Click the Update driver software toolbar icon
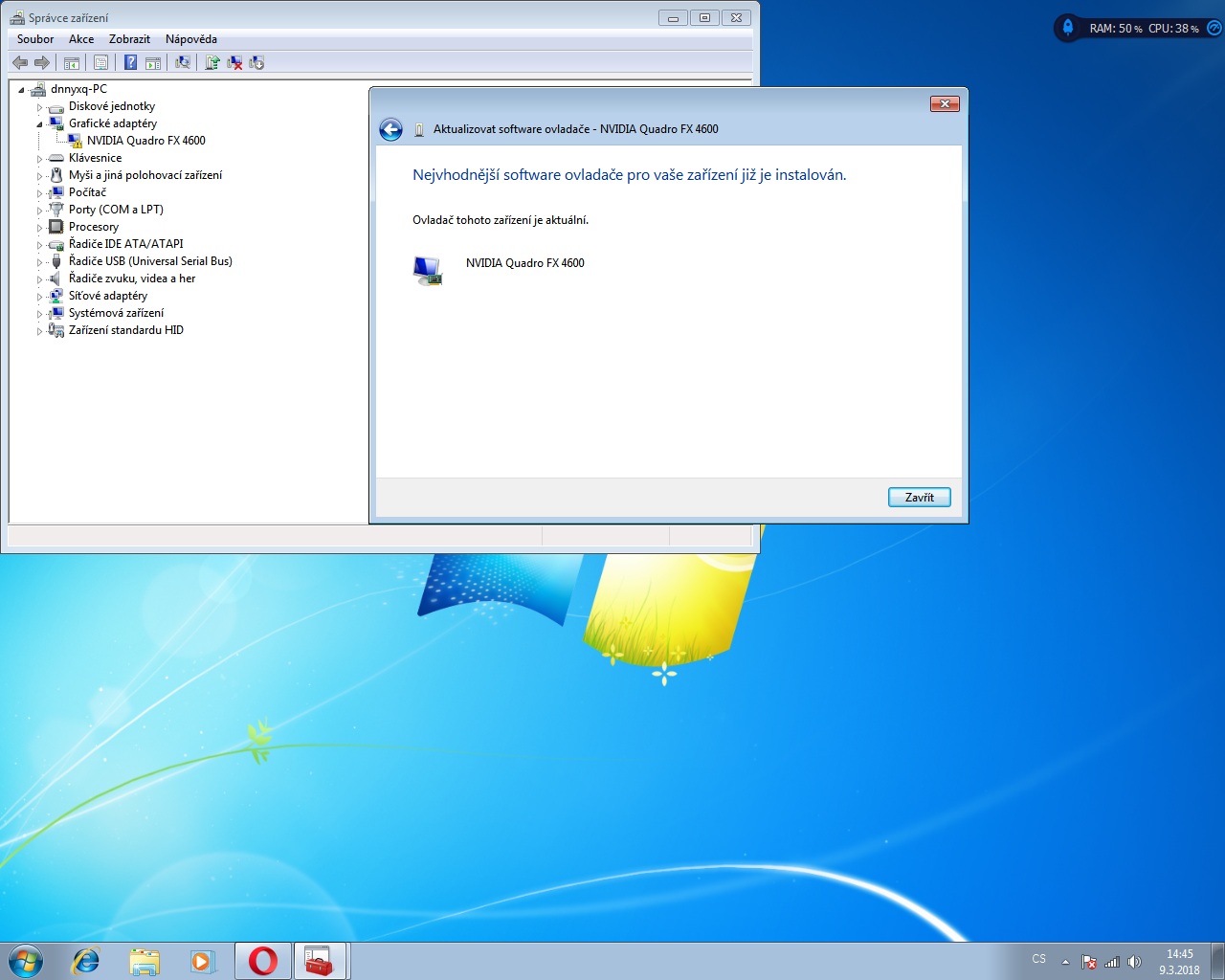This screenshot has width=1225, height=980. coord(212,62)
